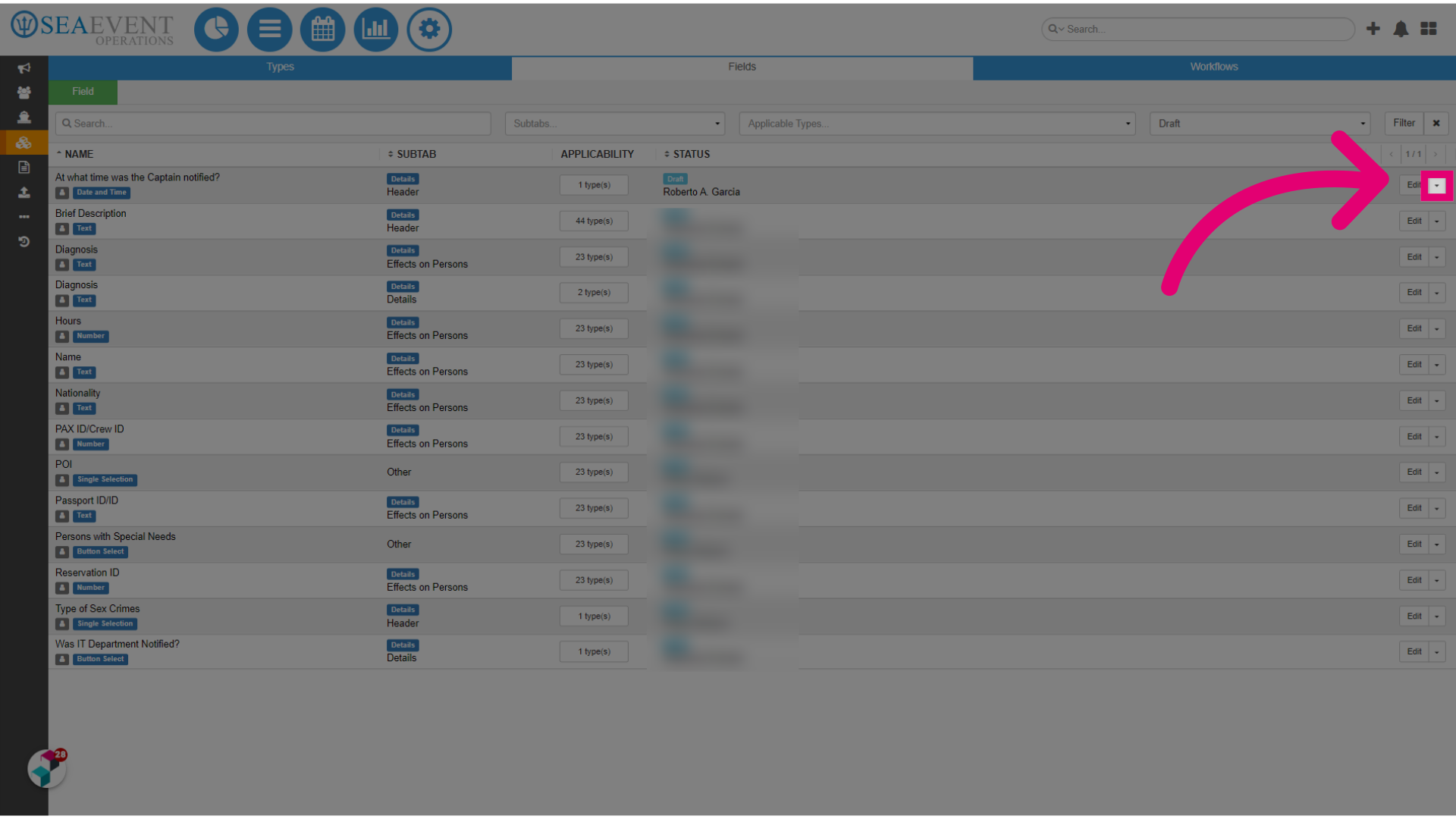Viewport: 1456px width, 819px height.
Task: Click the green Field button
Action: 83,92
